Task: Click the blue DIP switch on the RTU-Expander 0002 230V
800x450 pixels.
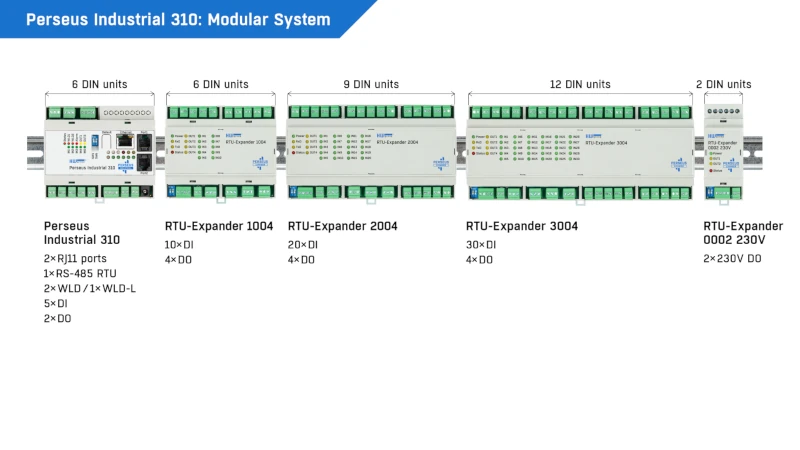Action: click(x=710, y=192)
